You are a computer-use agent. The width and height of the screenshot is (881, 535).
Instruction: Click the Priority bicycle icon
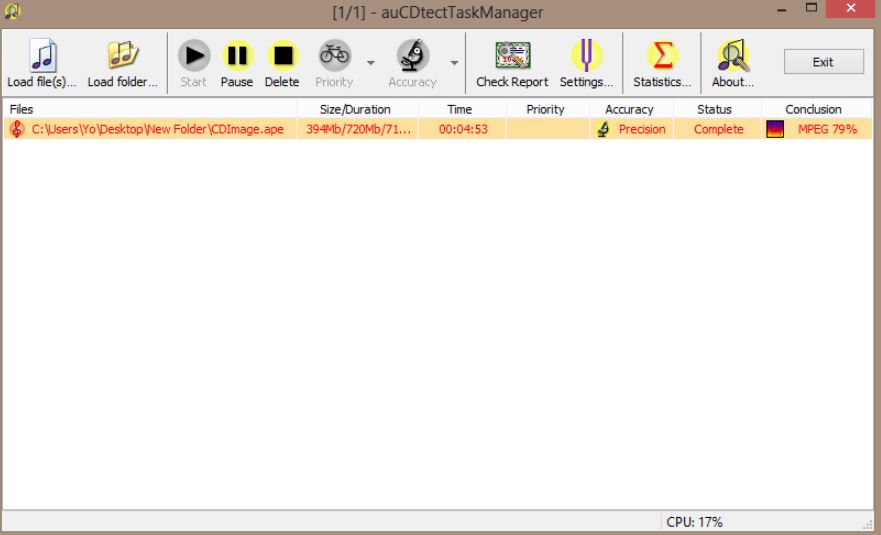pyautogui.click(x=334, y=55)
